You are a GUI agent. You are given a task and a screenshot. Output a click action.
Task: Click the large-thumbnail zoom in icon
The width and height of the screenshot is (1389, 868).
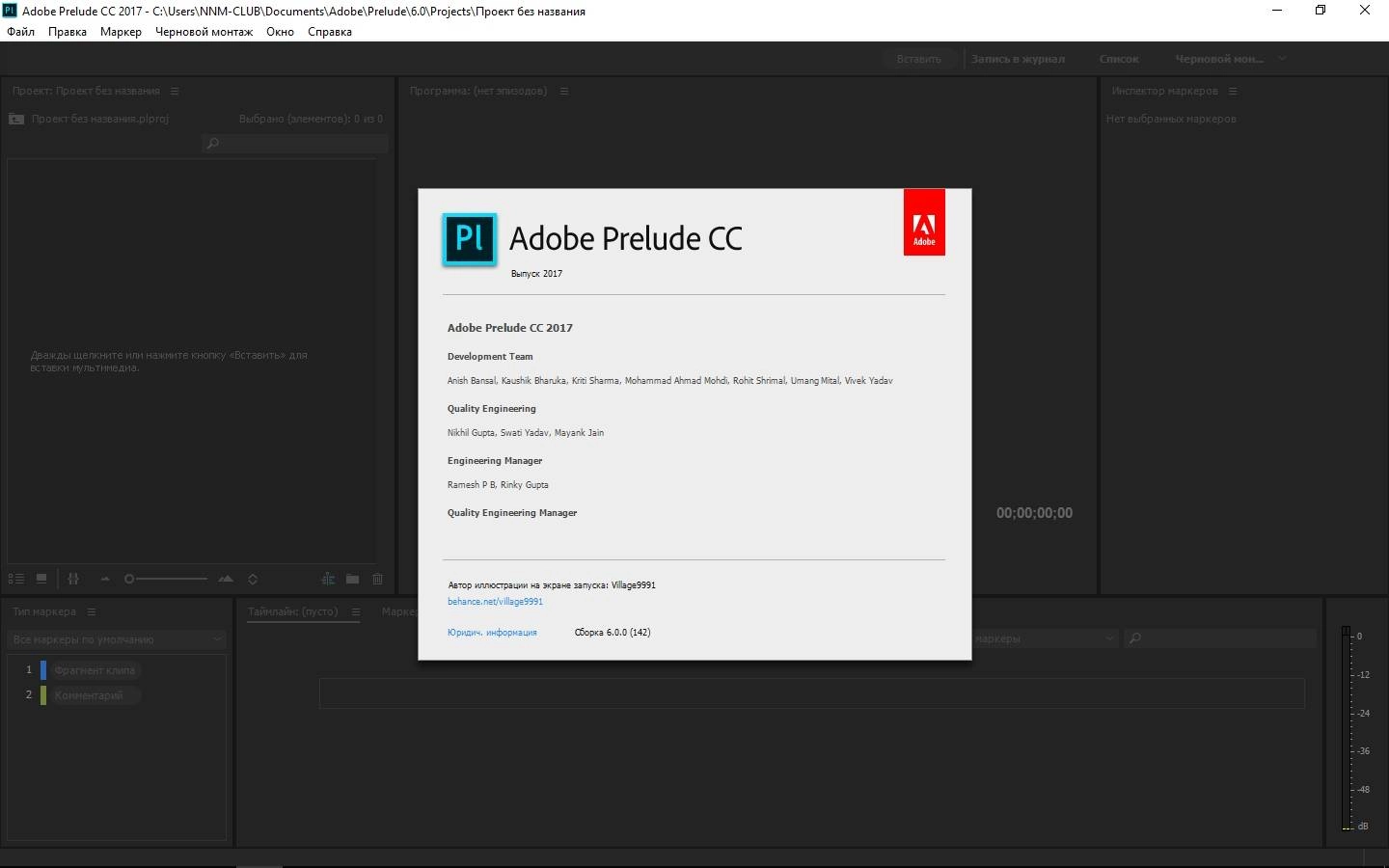coord(226,579)
